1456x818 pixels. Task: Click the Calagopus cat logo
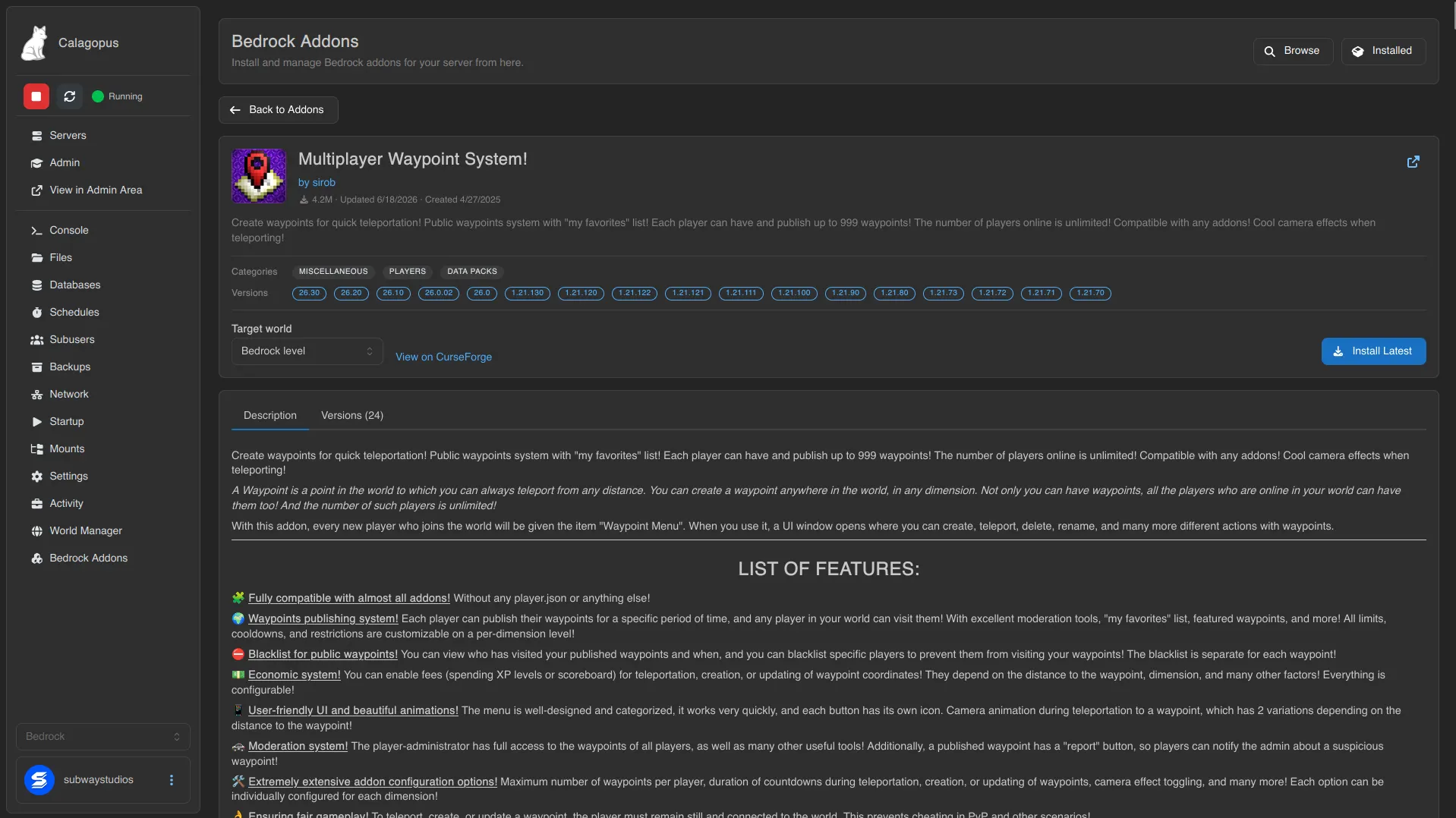point(34,42)
